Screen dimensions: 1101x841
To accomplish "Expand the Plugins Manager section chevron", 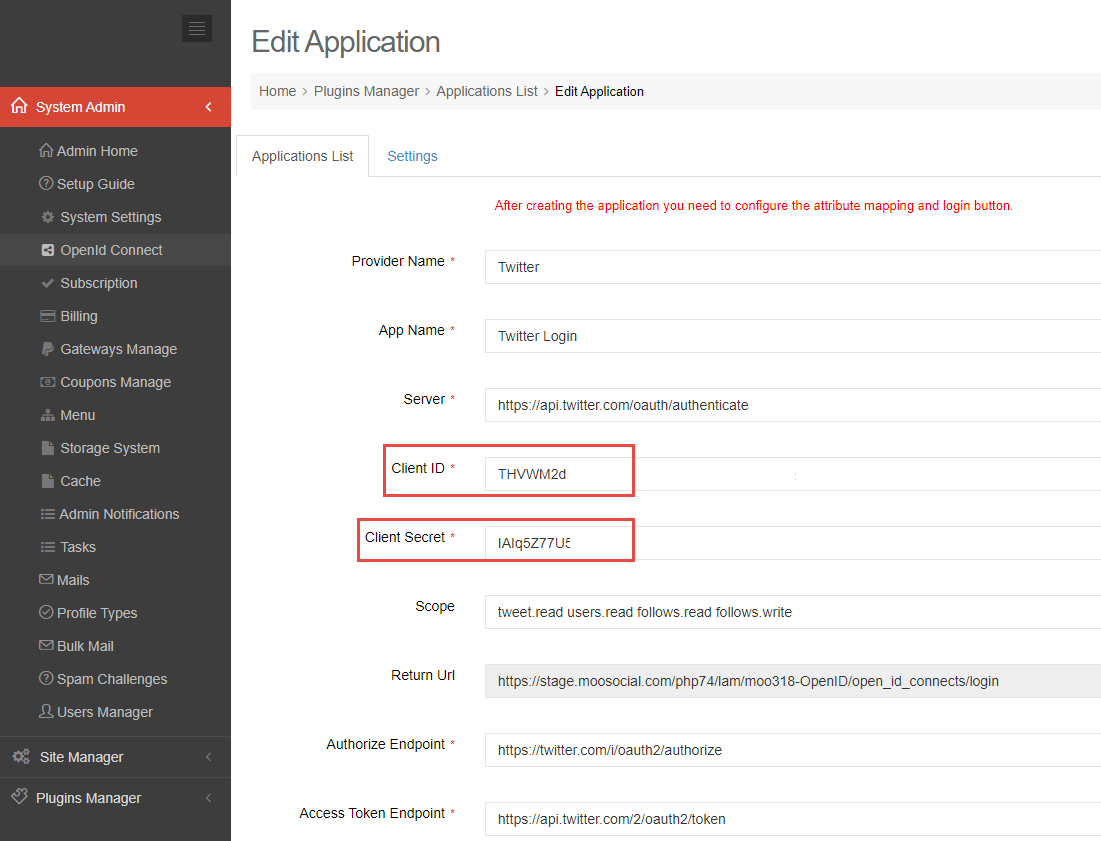I will [209, 797].
